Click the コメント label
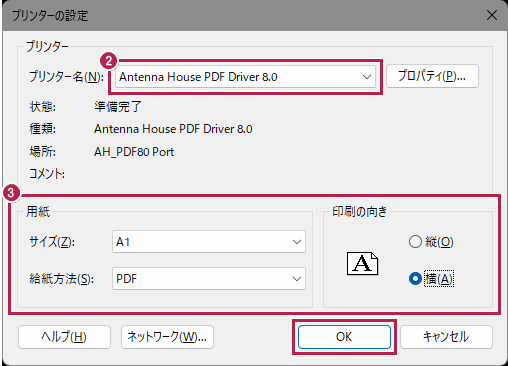Viewport: 508px width, 366px height. pos(47,174)
